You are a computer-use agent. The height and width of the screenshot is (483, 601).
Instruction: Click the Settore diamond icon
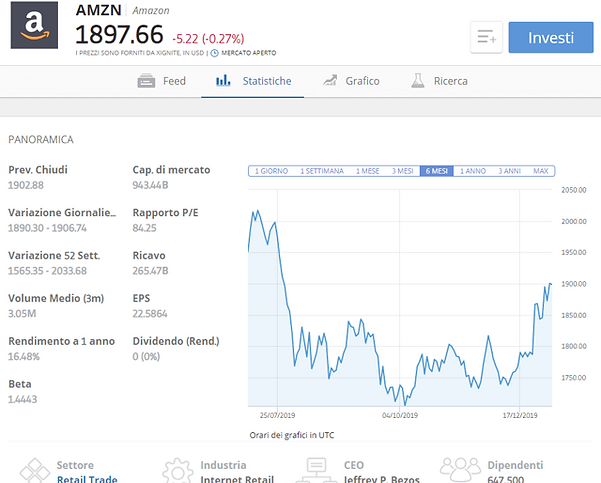click(x=35, y=470)
